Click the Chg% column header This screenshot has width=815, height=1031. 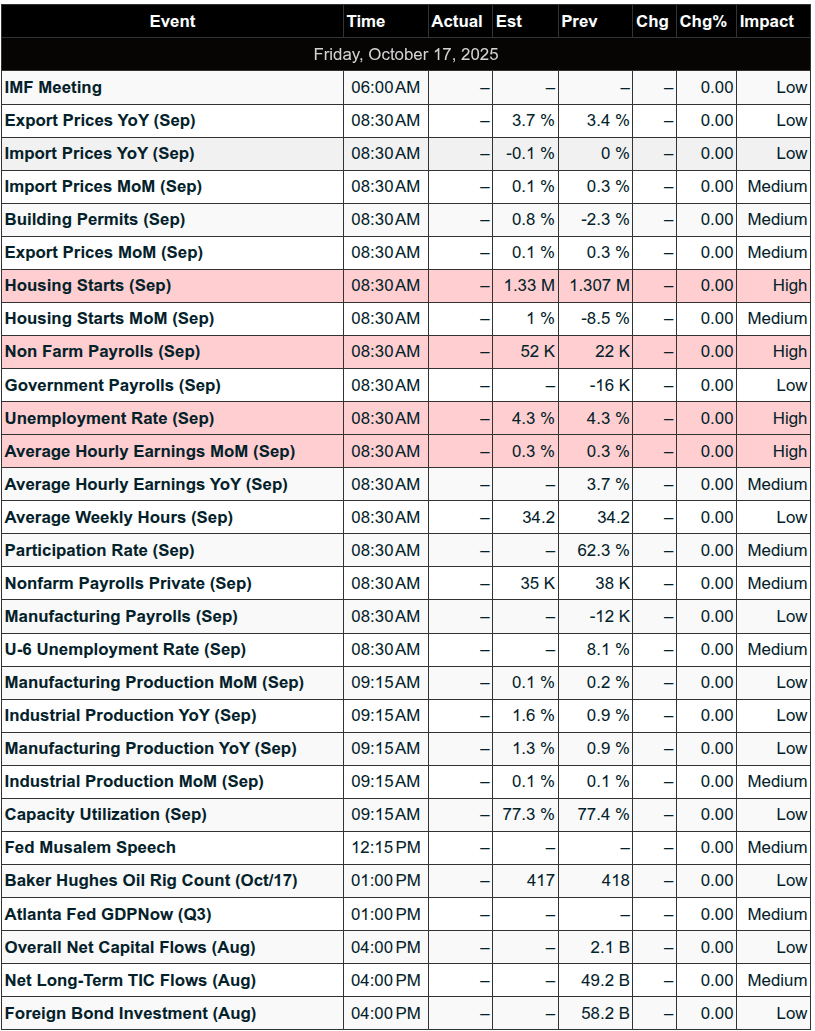coord(703,21)
